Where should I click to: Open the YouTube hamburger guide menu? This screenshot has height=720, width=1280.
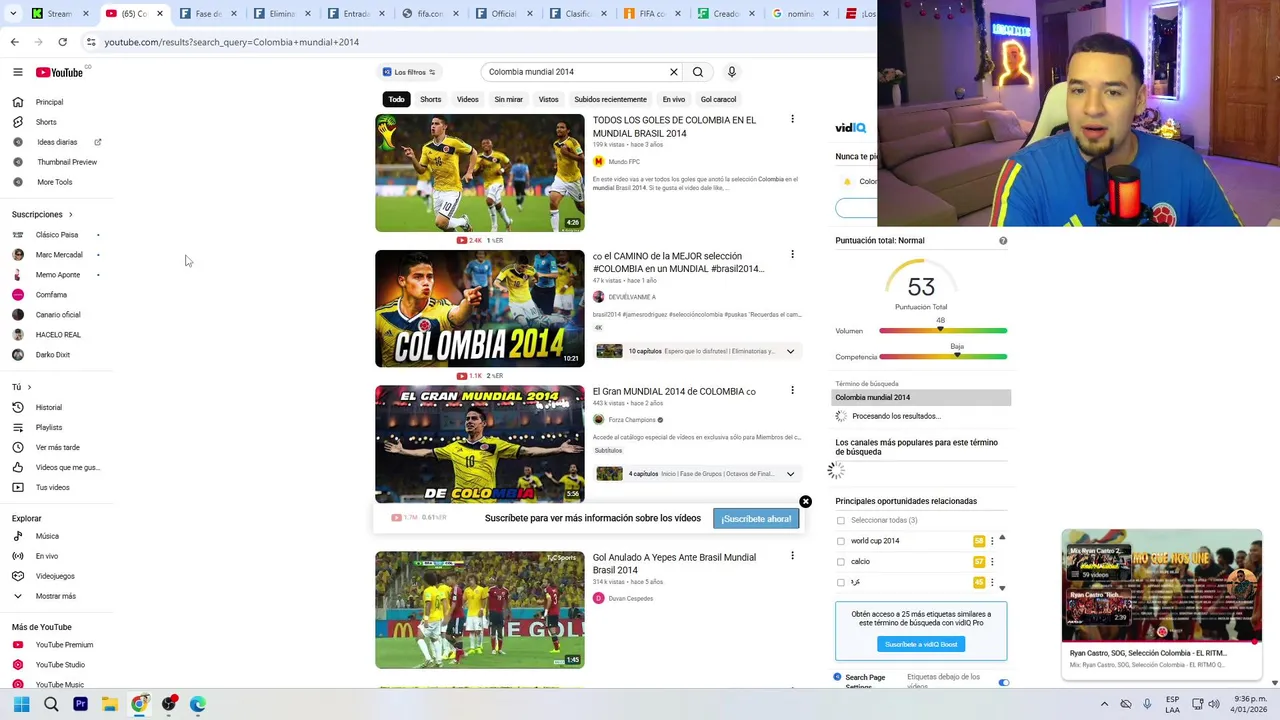(x=17, y=72)
